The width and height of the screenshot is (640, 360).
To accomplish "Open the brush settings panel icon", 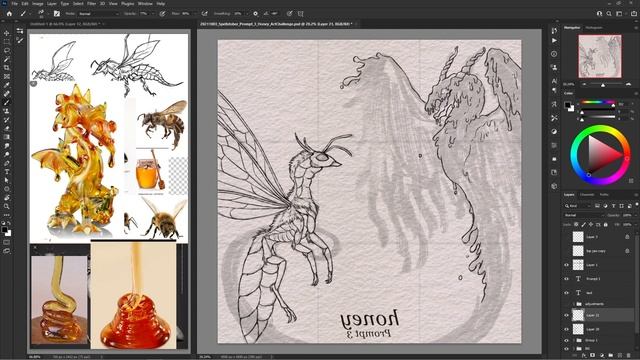I will 57,13.
